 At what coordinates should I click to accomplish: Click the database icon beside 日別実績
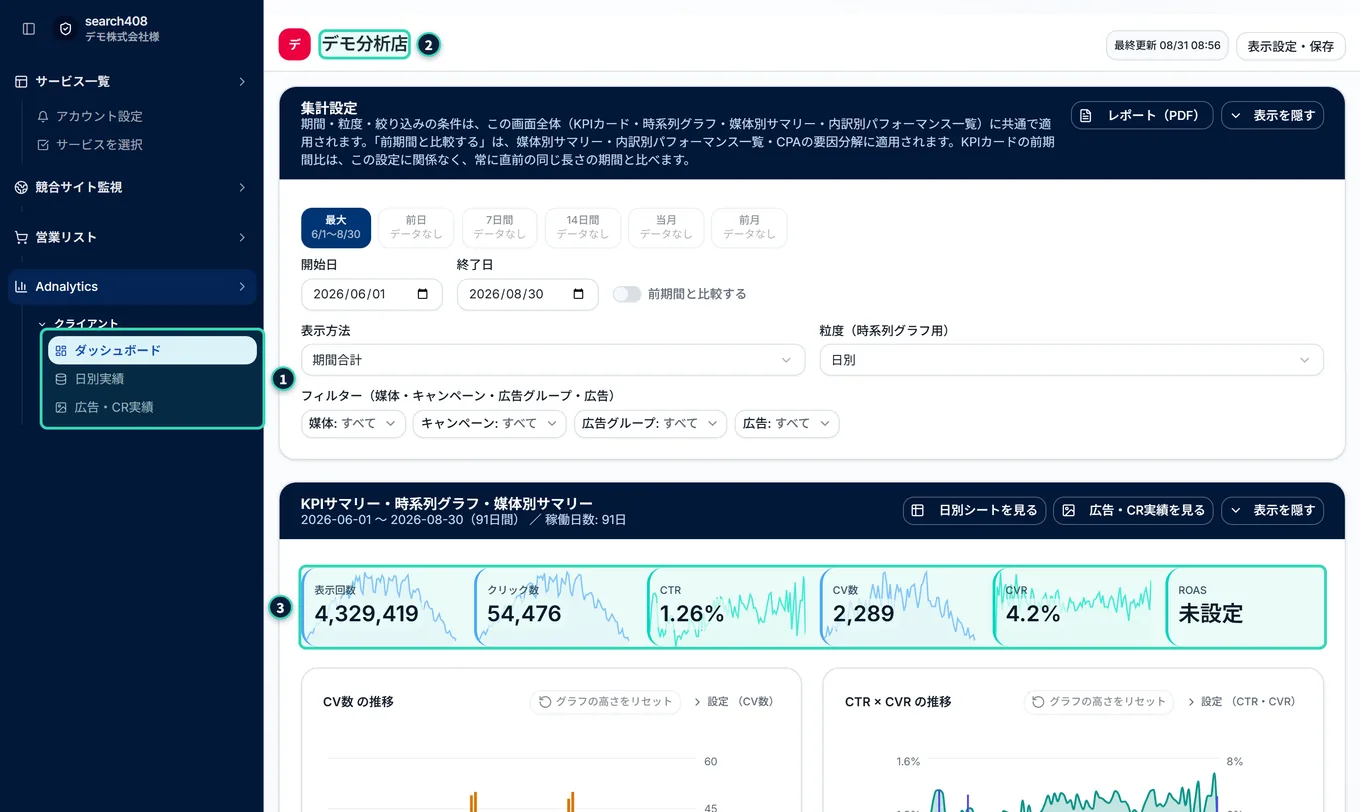click(61, 379)
